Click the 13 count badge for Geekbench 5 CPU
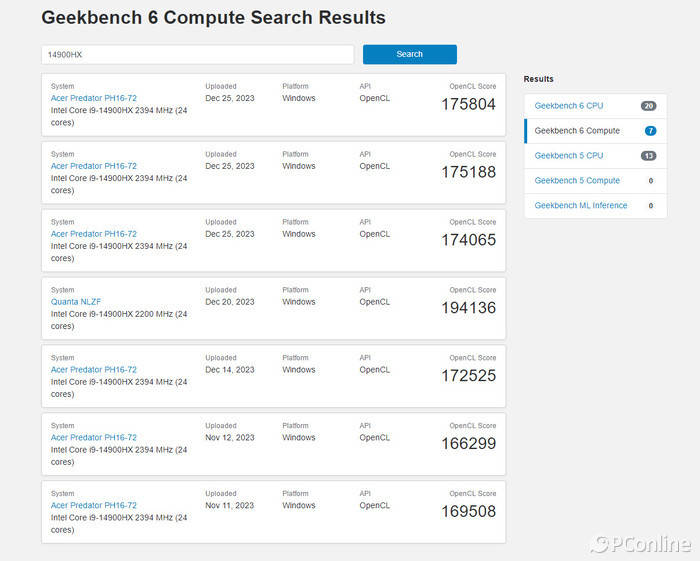The image size is (700, 561). [648, 156]
